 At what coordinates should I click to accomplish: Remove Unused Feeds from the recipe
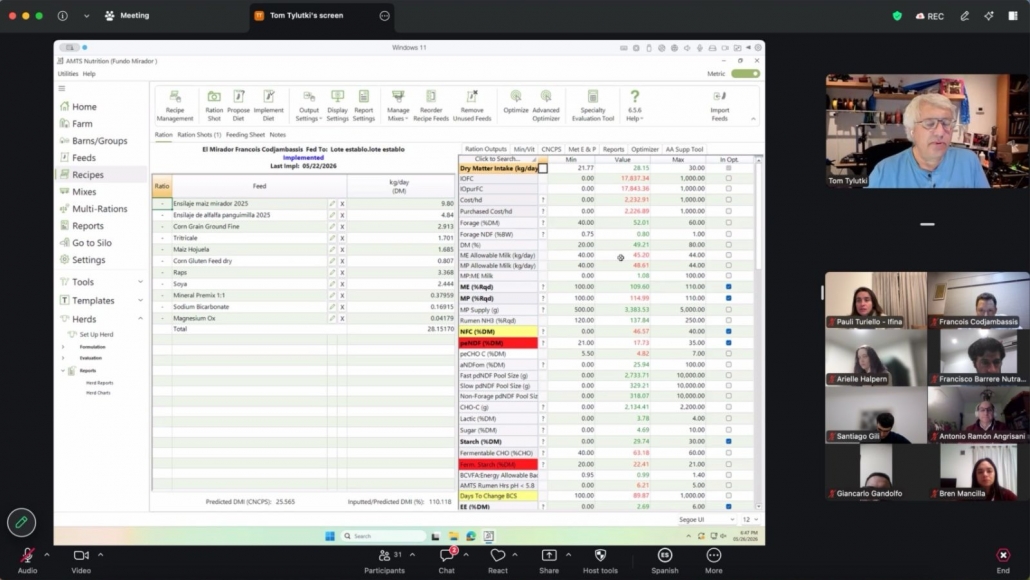click(472, 106)
